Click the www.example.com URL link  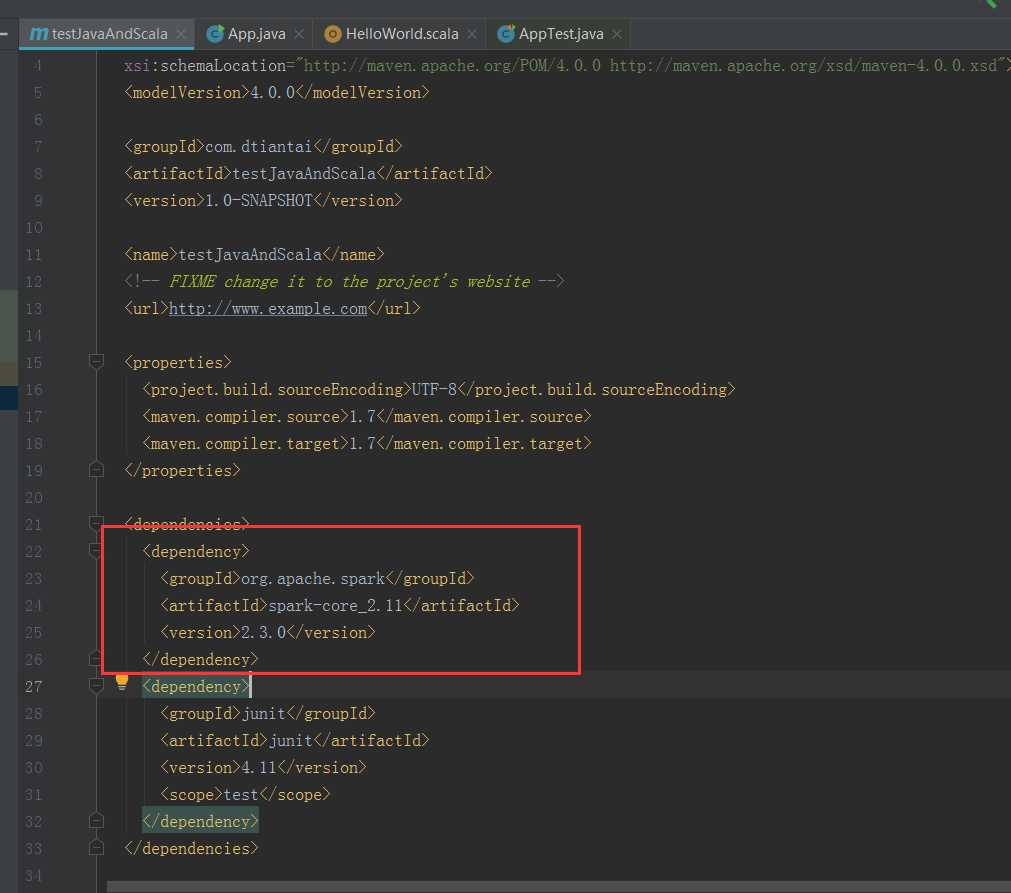click(267, 308)
